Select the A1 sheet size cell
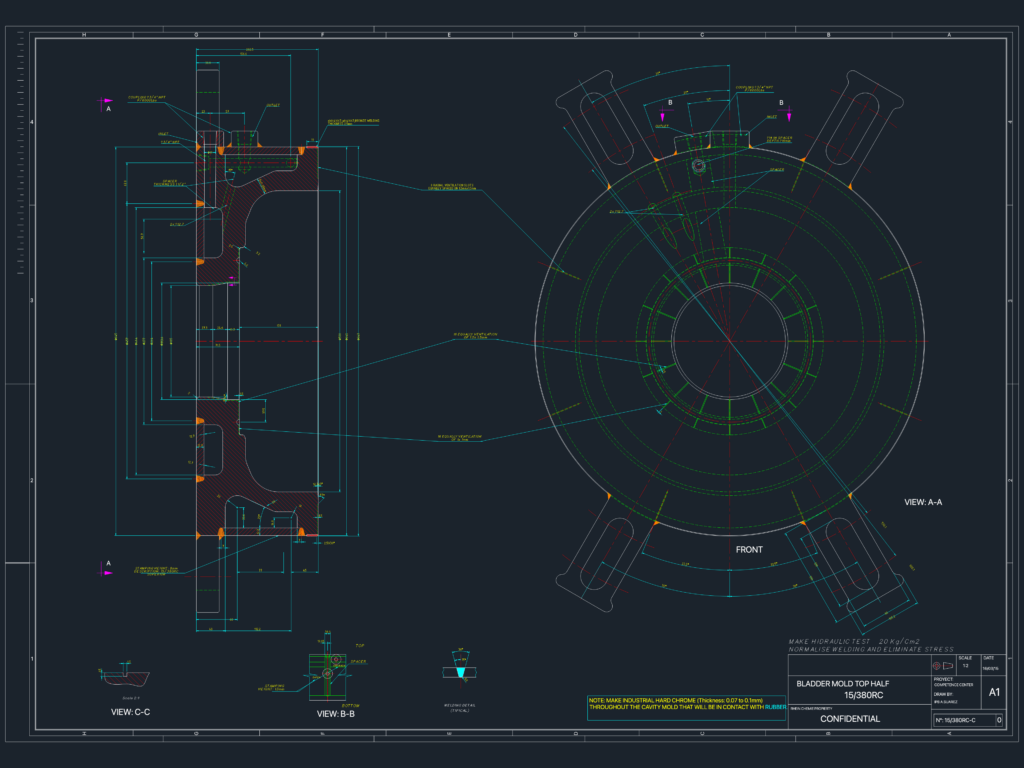 [x=994, y=692]
